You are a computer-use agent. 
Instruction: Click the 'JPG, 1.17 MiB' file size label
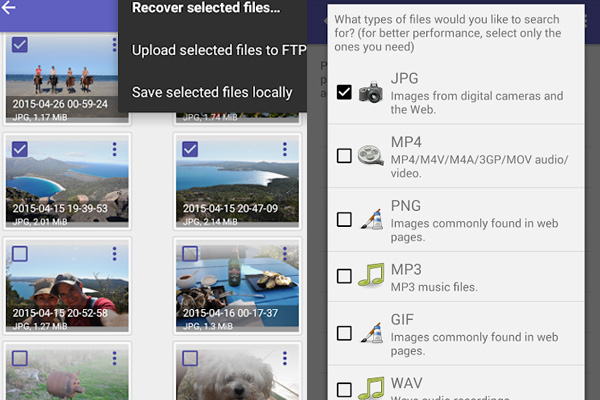pyautogui.click(x=40, y=117)
